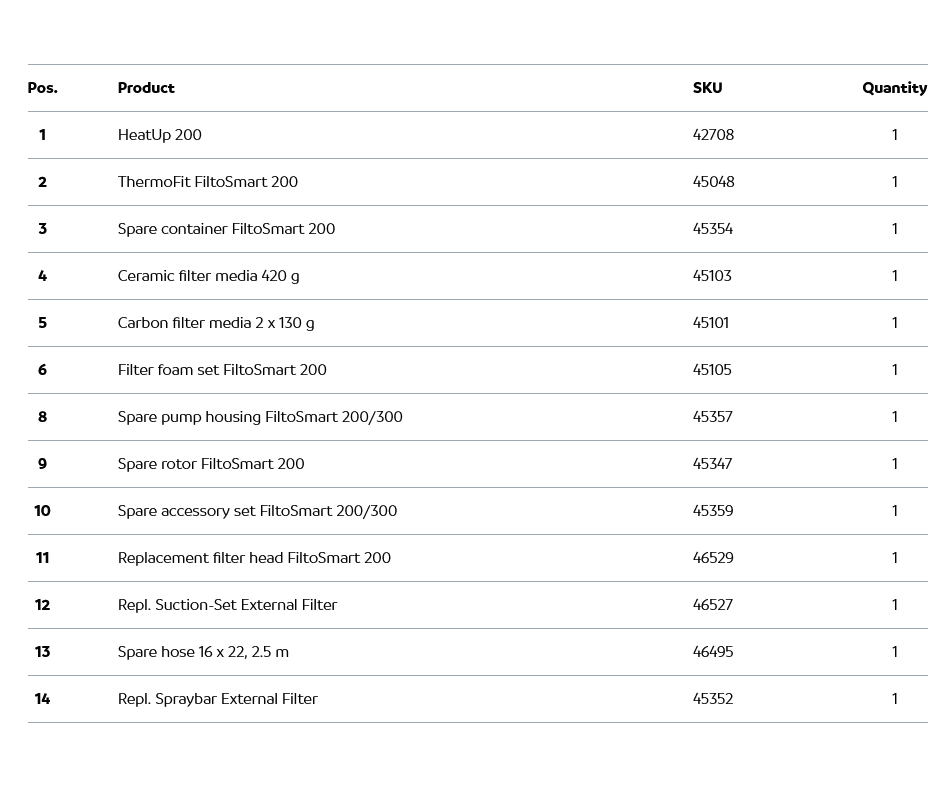The width and height of the screenshot is (949, 793).
Task: Click the Quantity column header
Action: coord(894,88)
